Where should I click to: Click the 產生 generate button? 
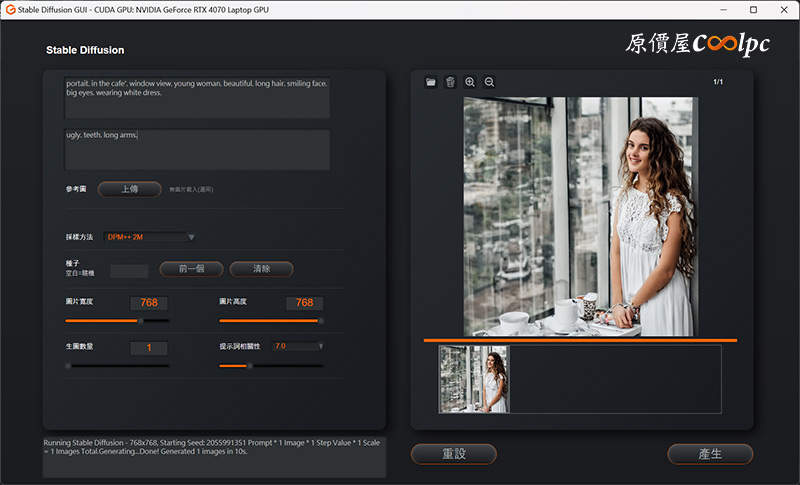pos(710,454)
